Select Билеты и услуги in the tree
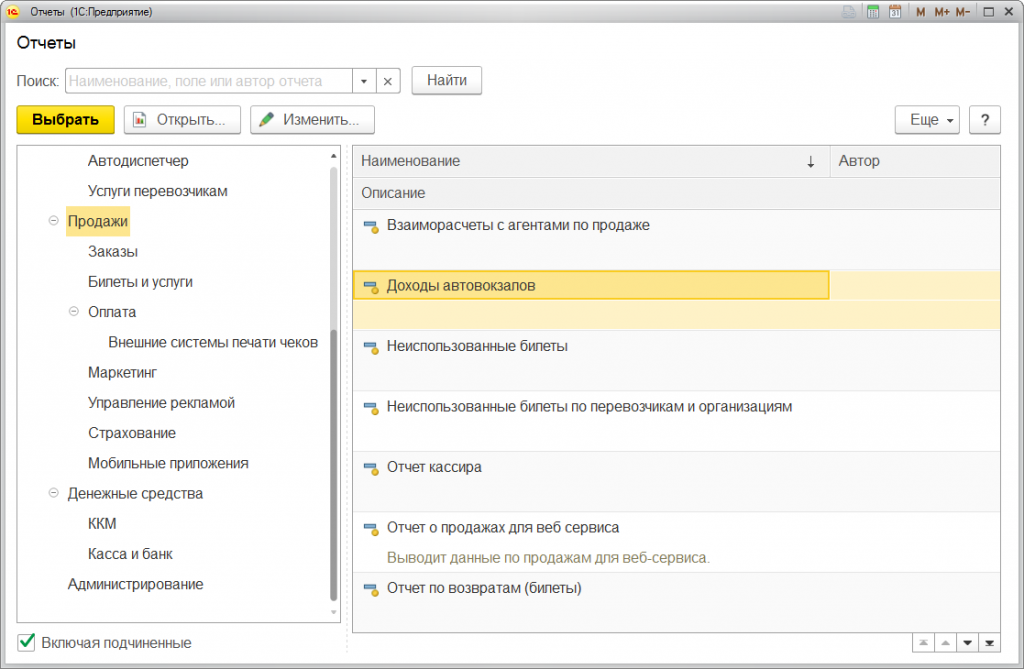The width and height of the screenshot is (1024, 669). tap(140, 282)
